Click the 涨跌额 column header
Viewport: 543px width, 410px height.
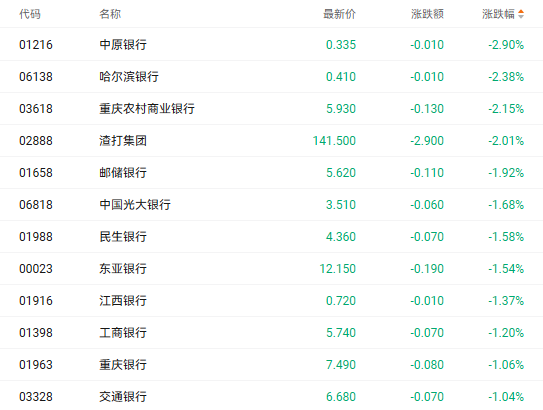pos(427,14)
